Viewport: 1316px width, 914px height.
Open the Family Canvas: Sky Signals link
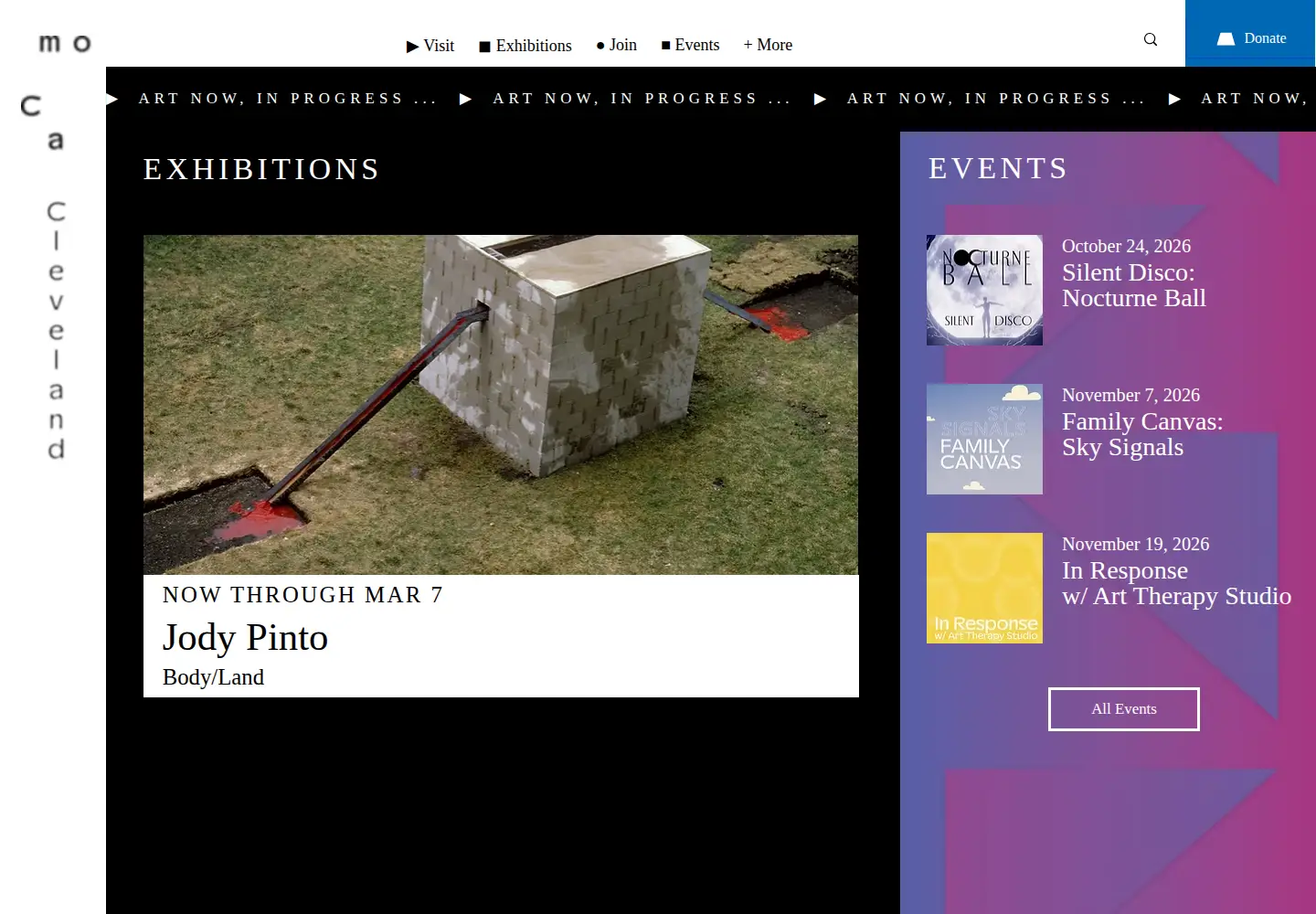(1142, 434)
